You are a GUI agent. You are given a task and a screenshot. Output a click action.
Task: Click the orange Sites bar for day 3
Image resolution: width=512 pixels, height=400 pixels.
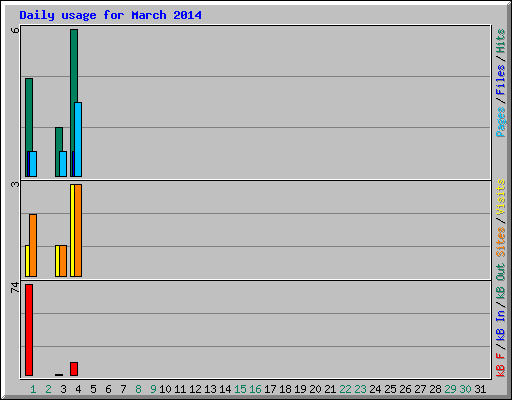63,261
